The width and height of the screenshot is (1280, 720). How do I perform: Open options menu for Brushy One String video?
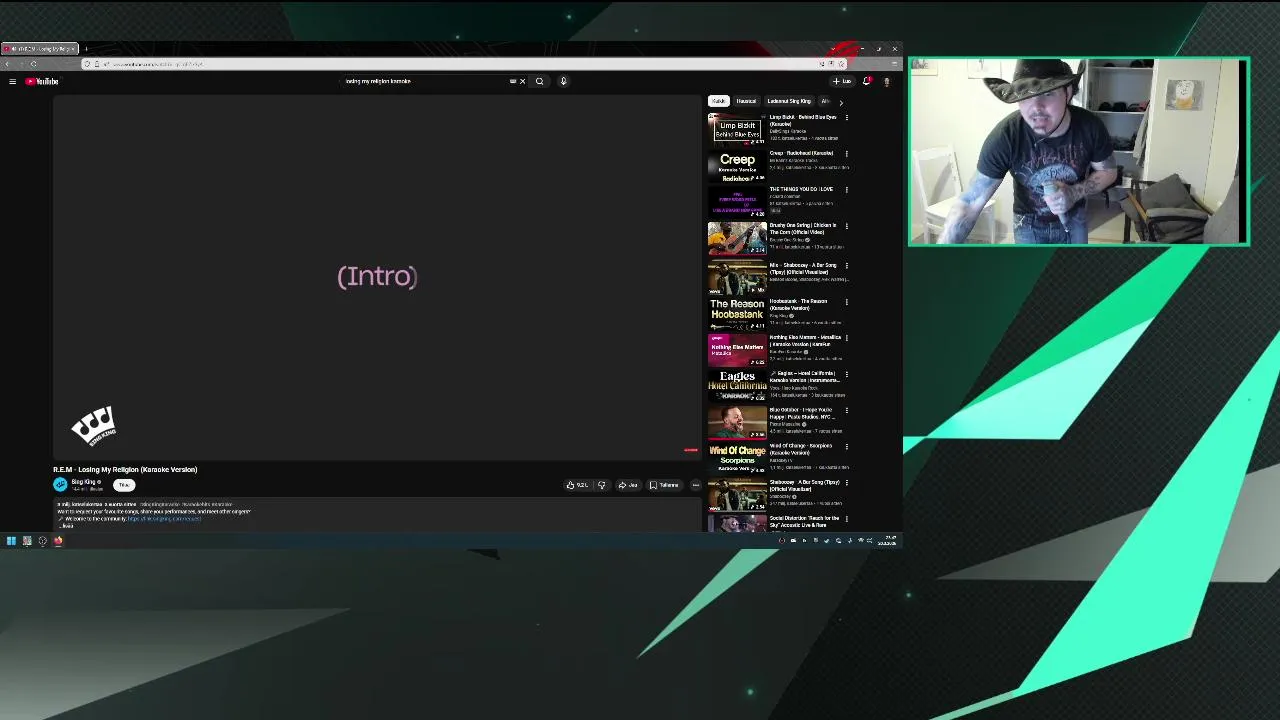pos(847,226)
